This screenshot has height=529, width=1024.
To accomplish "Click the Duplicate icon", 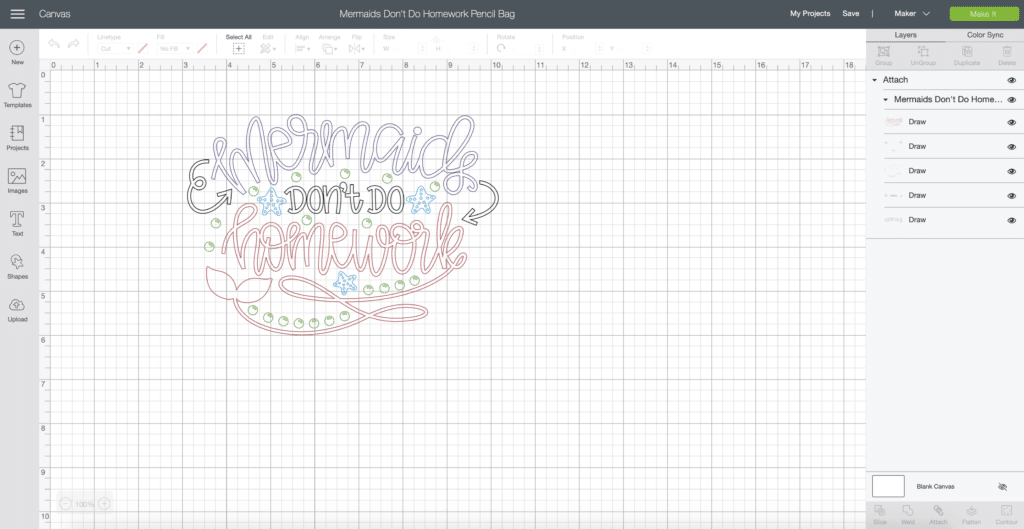I will tap(967, 56).
